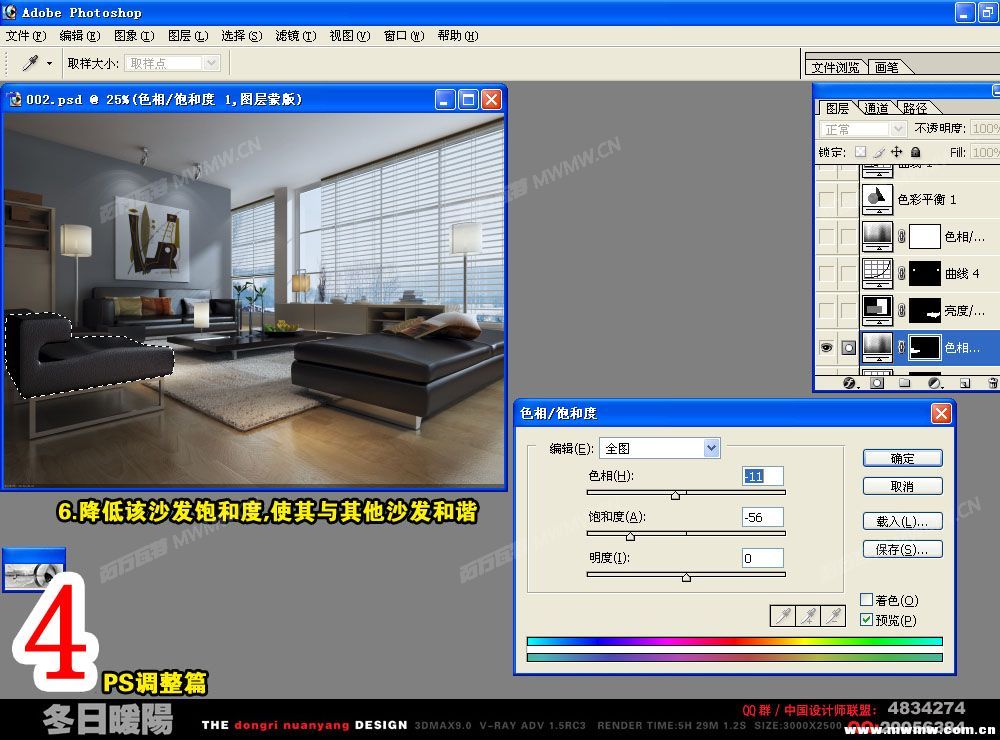Open the 取样大小 sample size dropdown
The height and width of the screenshot is (740, 1000).
click(x=173, y=63)
